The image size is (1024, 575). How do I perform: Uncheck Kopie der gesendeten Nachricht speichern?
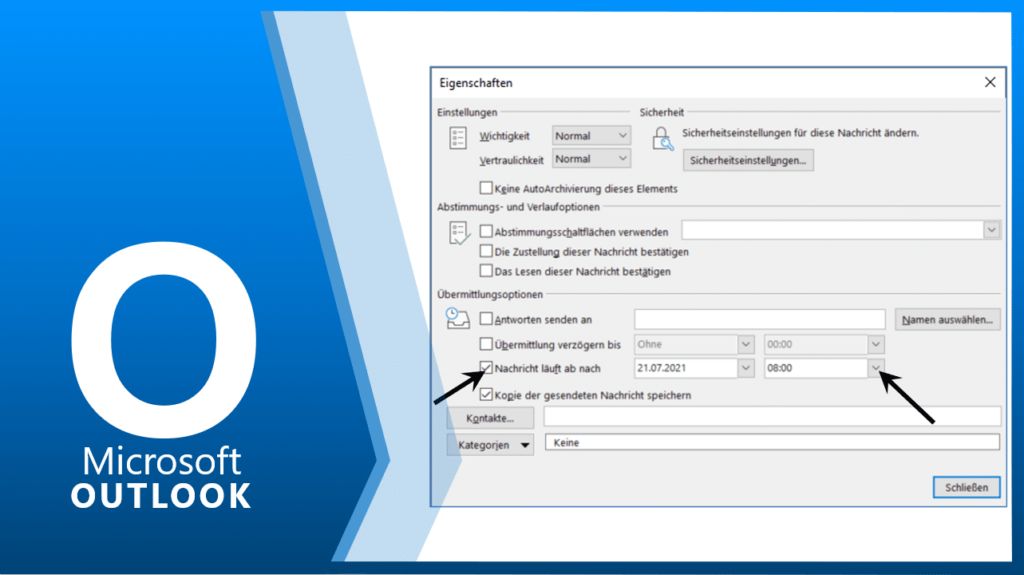tap(486, 395)
